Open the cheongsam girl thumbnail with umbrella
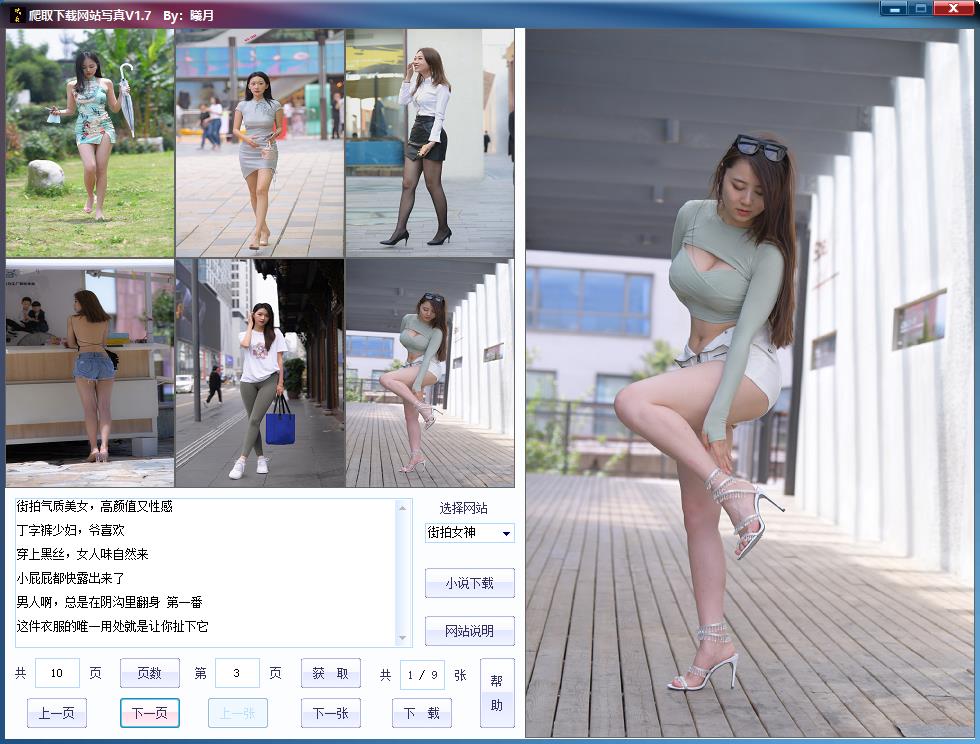This screenshot has width=980, height=744. 89,141
